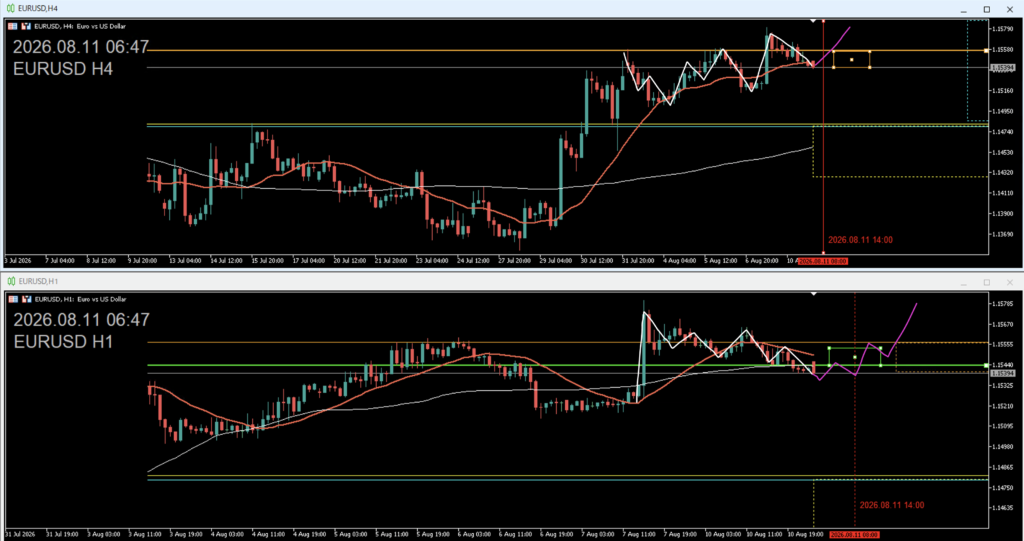
Task: Click the red-blue chart icon beside the EURUSD, H1 label
Action: [26, 299]
